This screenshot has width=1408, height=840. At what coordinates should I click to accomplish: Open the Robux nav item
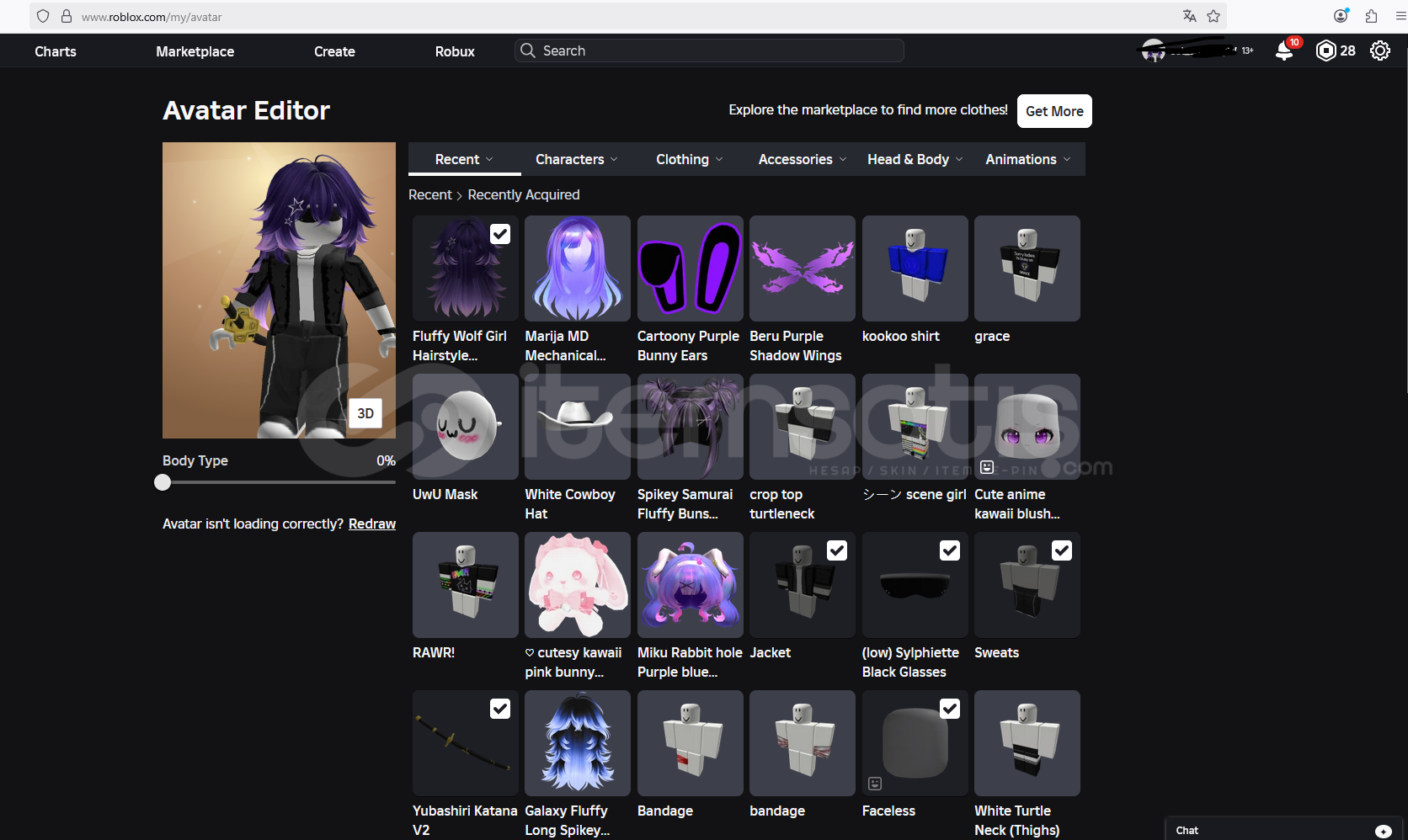tap(455, 51)
